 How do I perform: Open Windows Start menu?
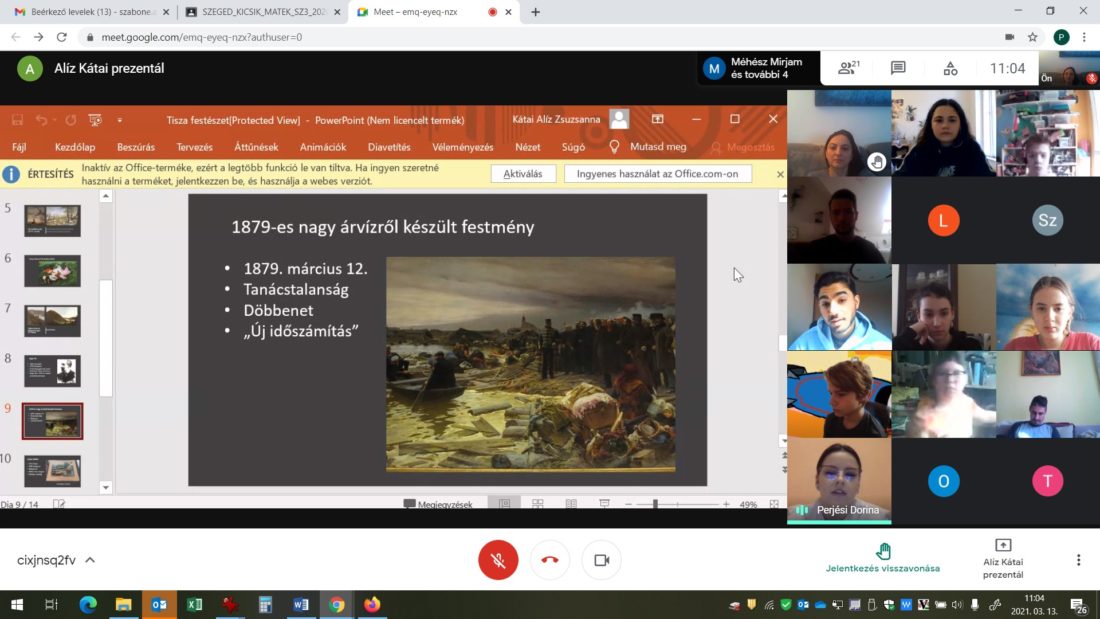(x=17, y=604)
